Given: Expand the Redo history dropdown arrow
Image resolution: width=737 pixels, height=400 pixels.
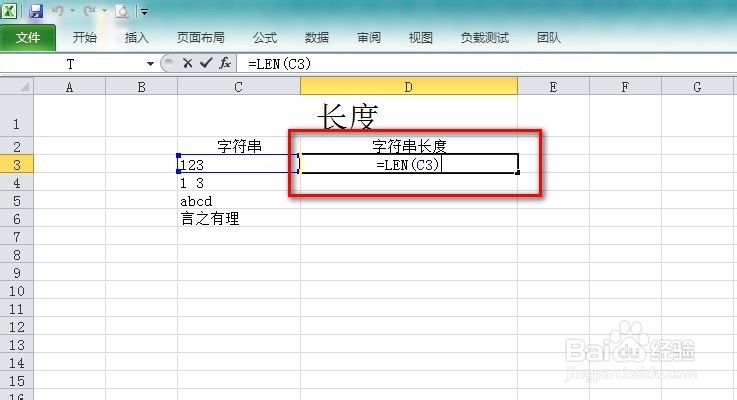Looking at the screenshot, I should 104,11.
